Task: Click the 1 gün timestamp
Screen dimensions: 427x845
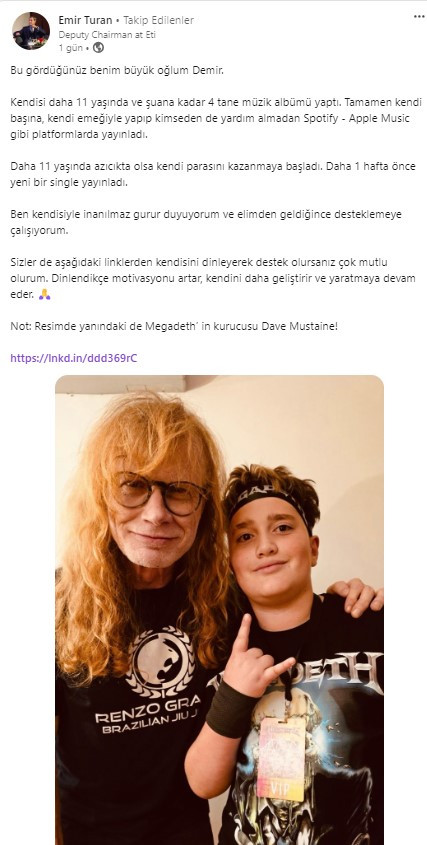Action: [x=70, y=48]
